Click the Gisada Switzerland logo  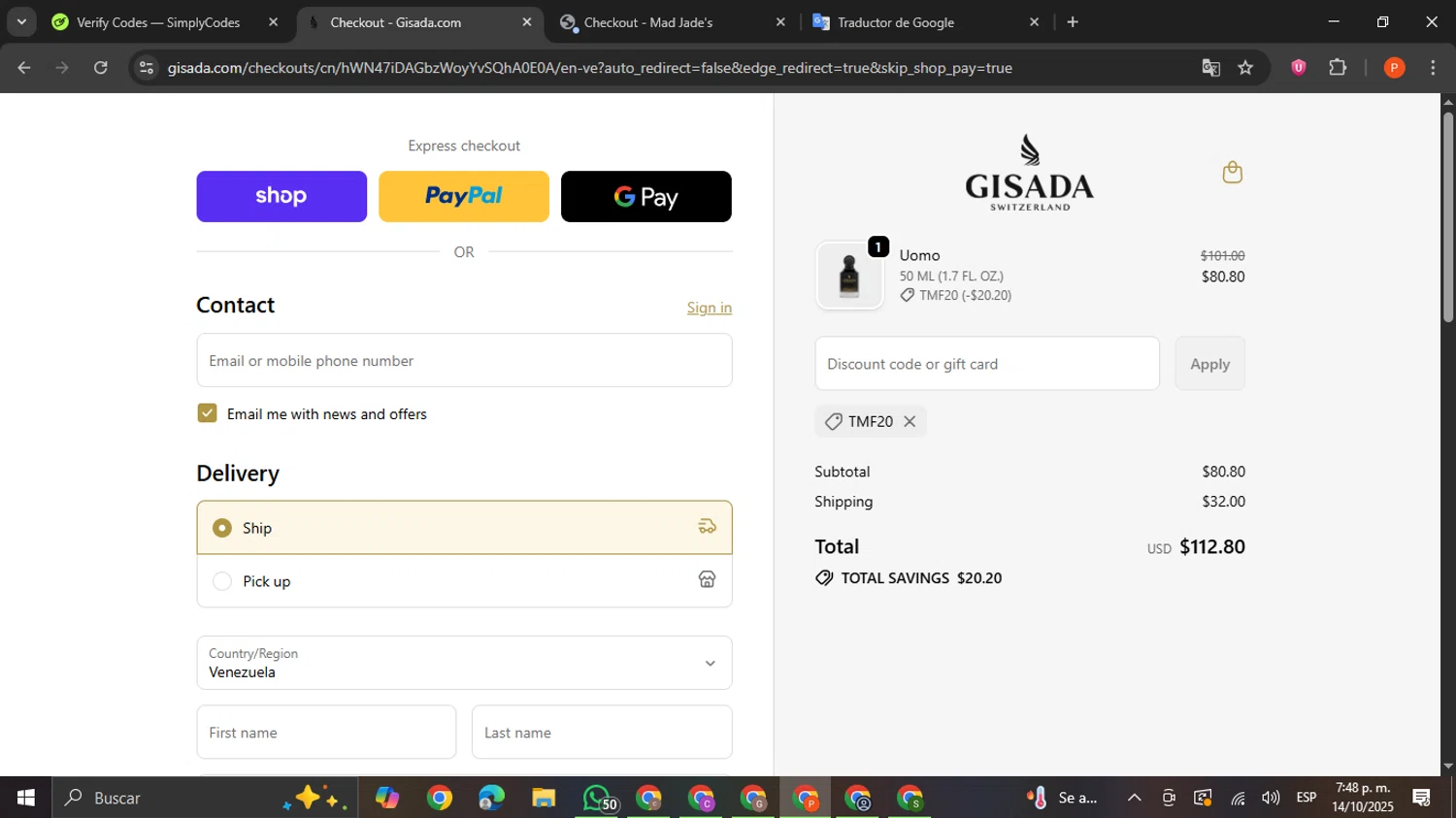(x=1029, y=172)
